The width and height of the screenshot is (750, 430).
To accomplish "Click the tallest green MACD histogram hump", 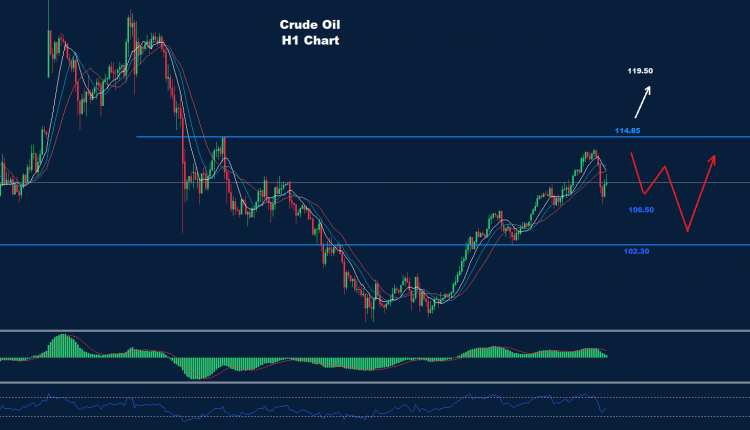I will point(62,343).
